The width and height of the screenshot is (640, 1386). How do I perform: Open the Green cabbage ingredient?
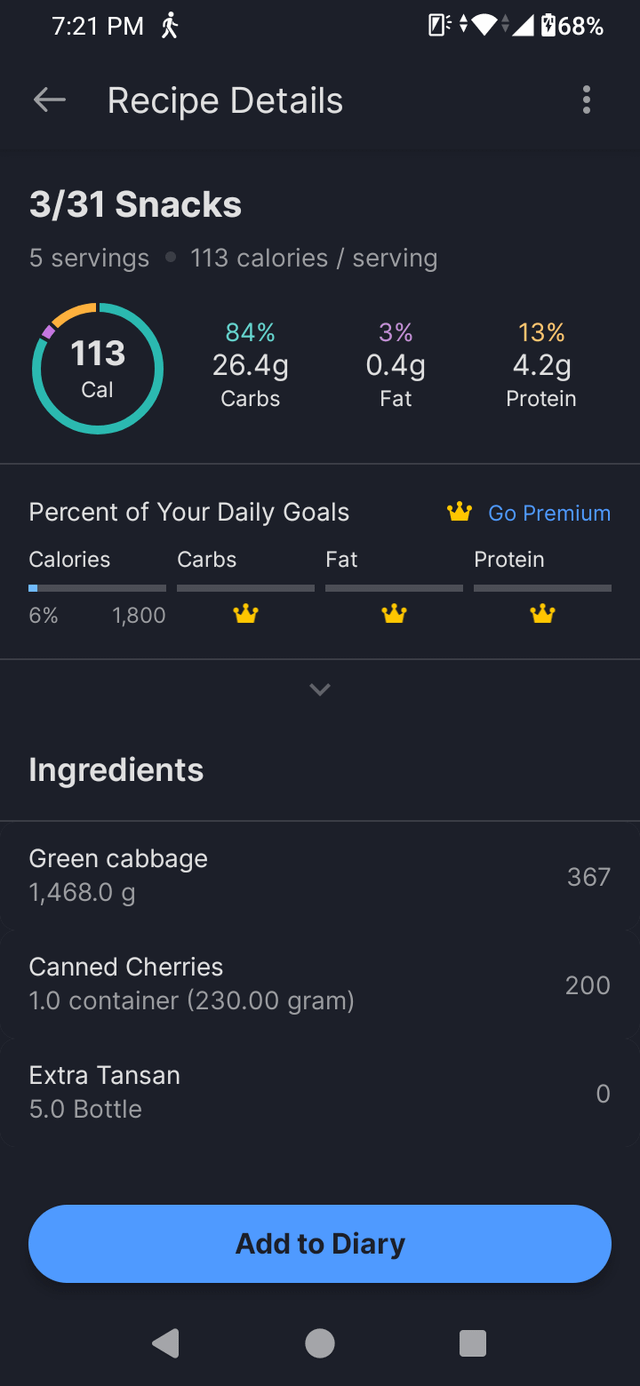pyautogui.click(x=320, y=875)
